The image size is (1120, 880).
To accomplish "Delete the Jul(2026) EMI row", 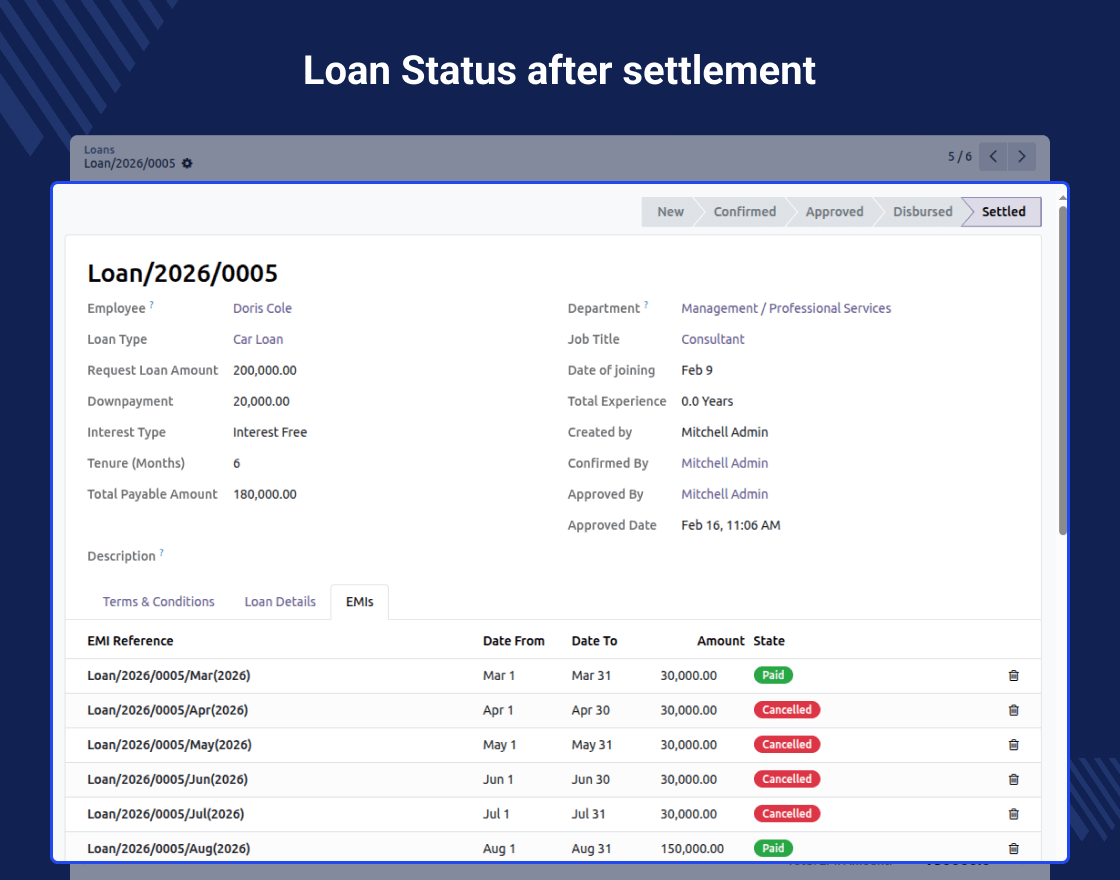I will click(1014, 814).
